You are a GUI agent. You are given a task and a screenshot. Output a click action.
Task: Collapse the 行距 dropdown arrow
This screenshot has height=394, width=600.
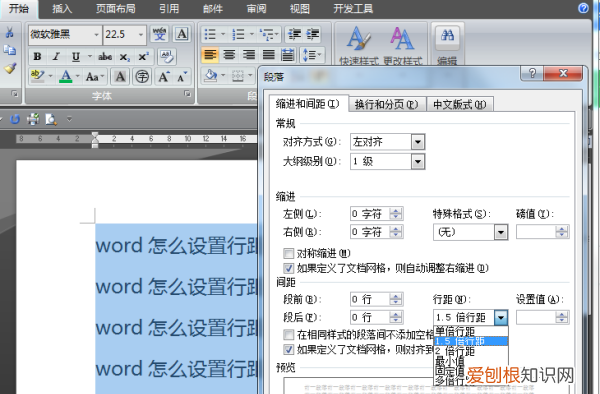click(501, 317)
